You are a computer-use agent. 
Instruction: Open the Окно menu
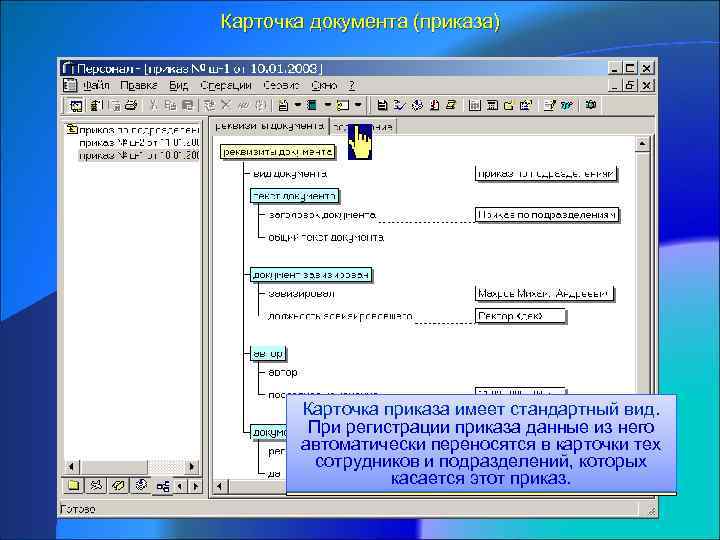(x=324, y=85)
